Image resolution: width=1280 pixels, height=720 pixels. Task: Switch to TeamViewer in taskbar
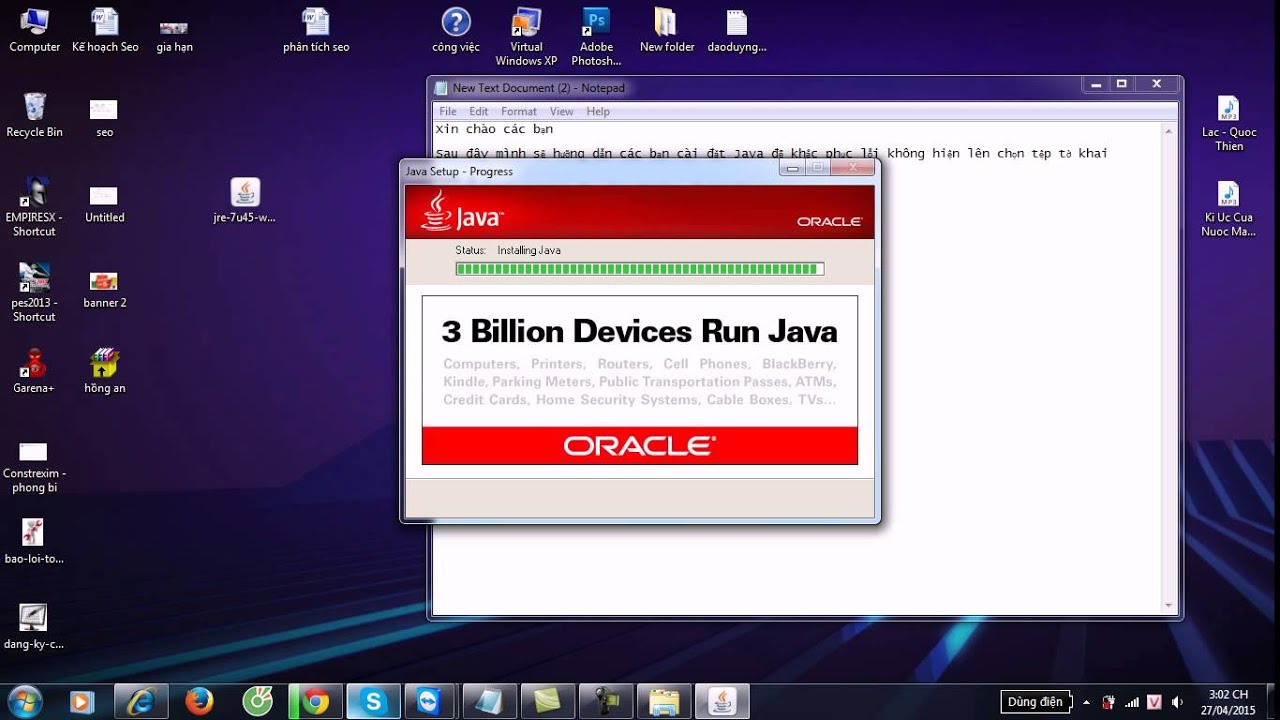click(x=432, y=702)
